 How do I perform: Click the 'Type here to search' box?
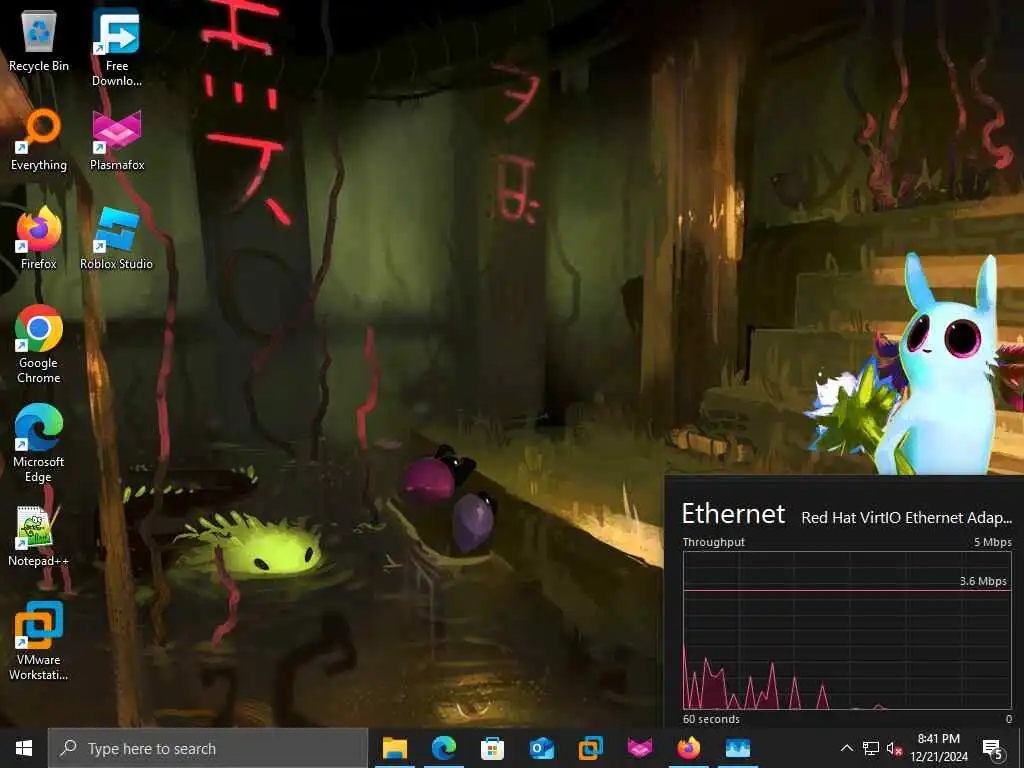(x=208, y=748)
